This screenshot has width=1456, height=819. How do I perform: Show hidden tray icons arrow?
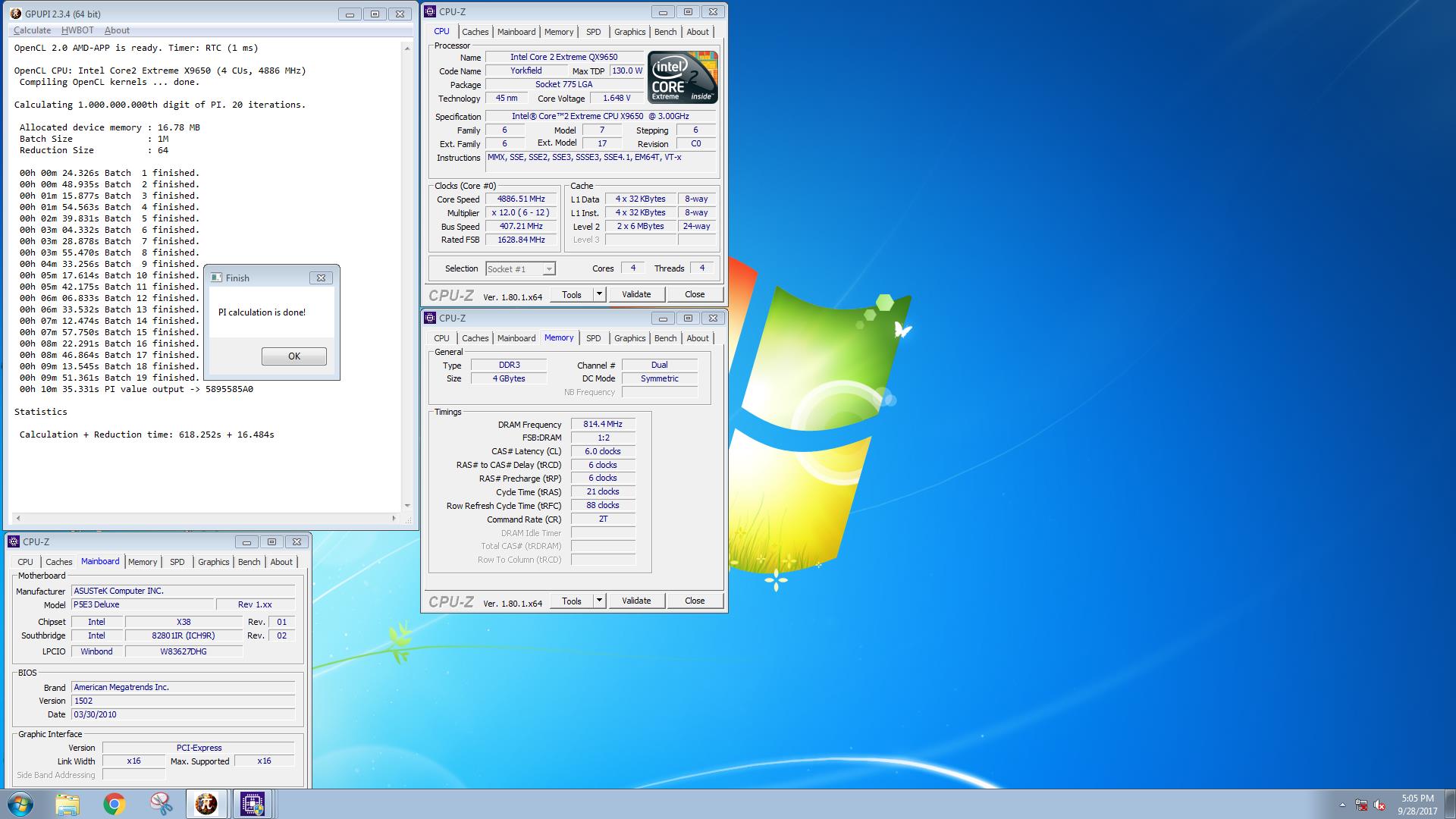(1342, 805)
